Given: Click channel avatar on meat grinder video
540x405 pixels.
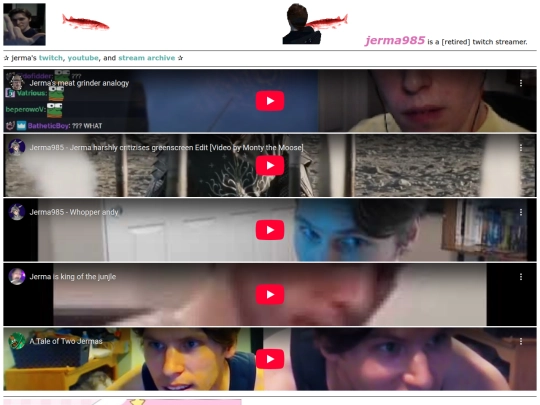Looking at the screenshot, I should [17, 83].
